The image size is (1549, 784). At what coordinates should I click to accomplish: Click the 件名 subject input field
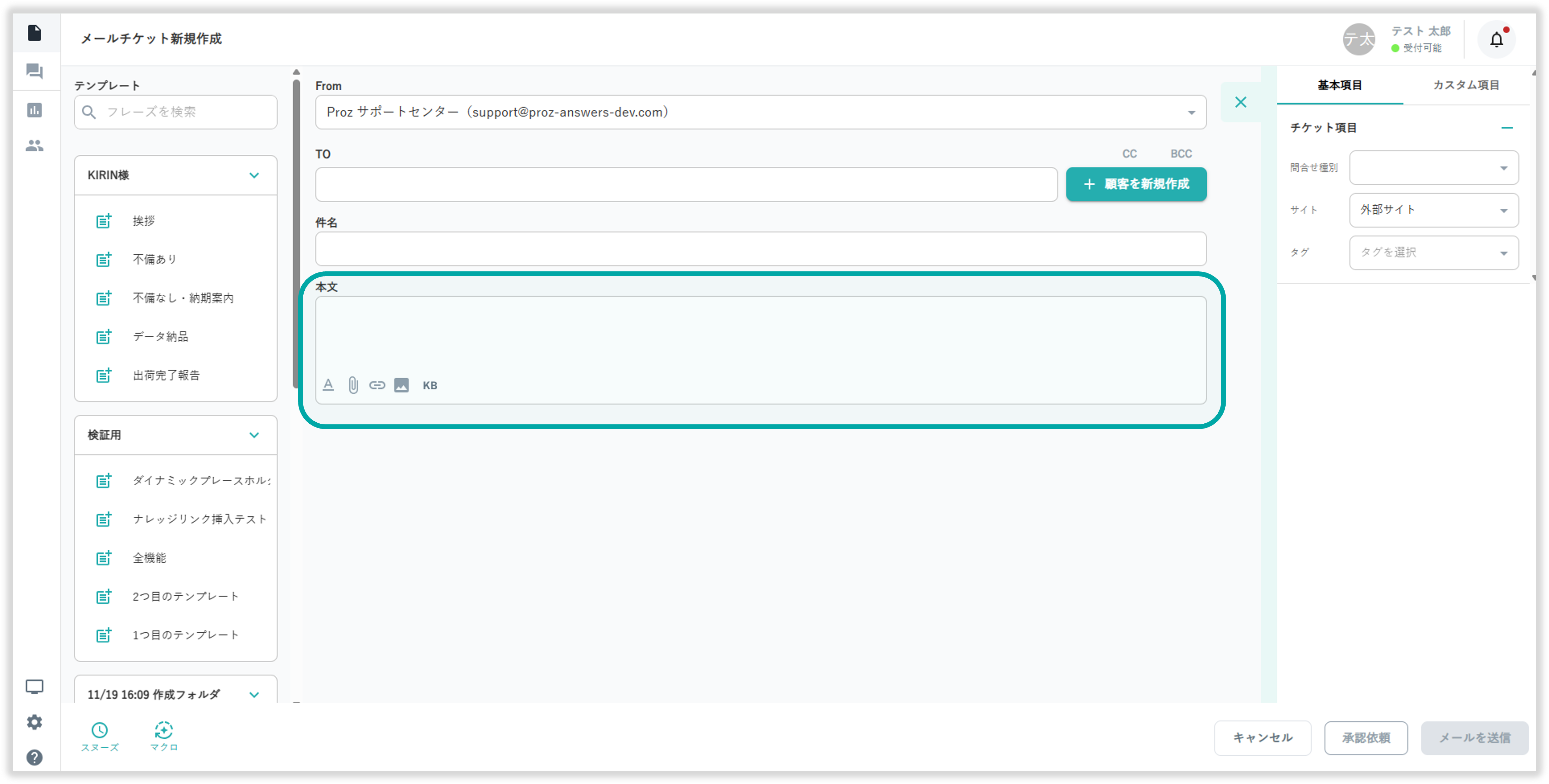tap(760, 249)
